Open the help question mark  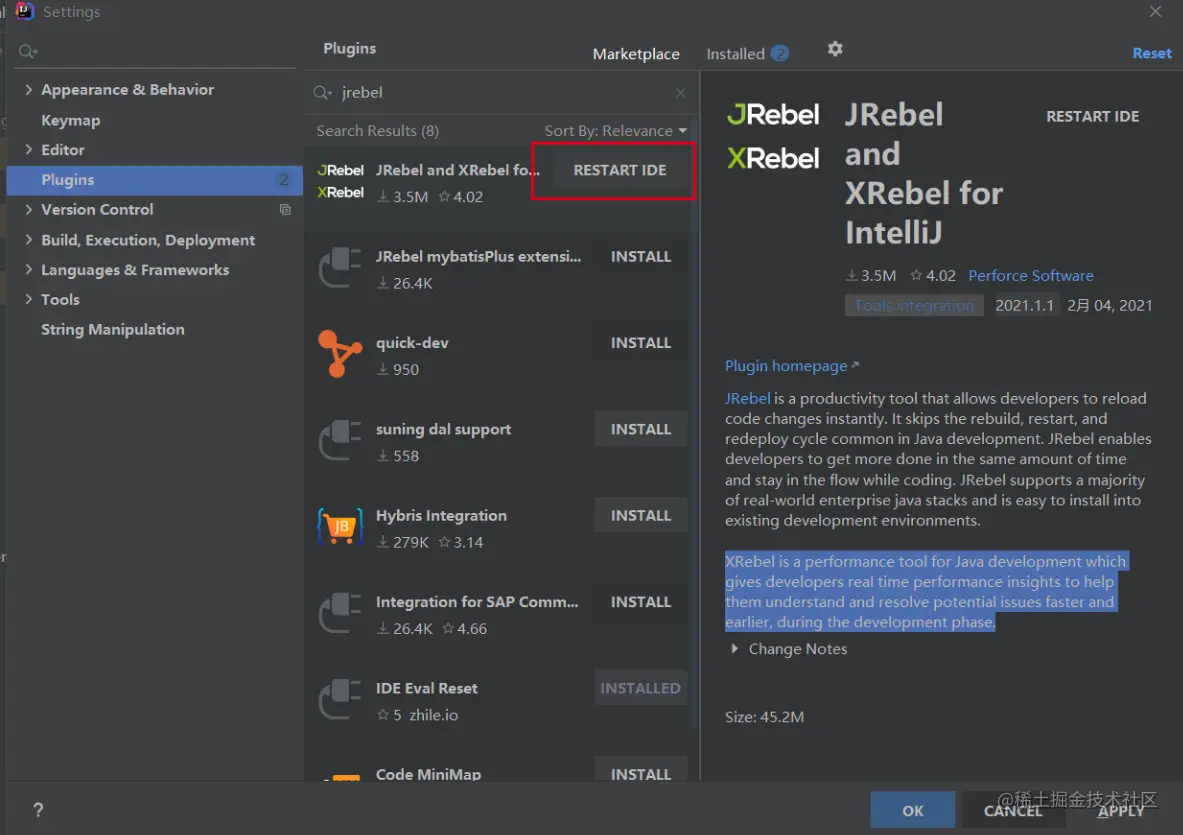click(x=38, y=810)
